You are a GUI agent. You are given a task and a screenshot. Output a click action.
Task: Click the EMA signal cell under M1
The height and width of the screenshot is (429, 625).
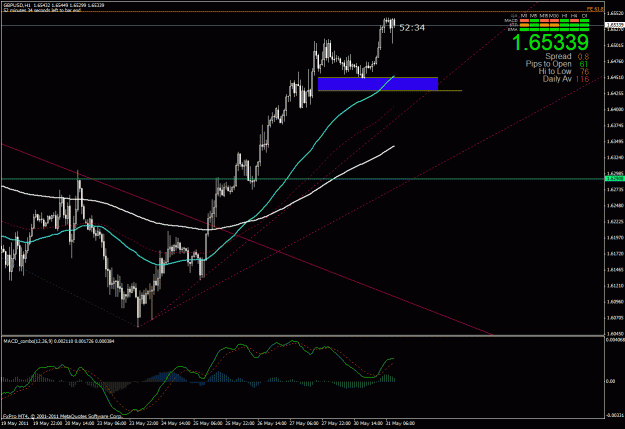click(x=524, y=30)
